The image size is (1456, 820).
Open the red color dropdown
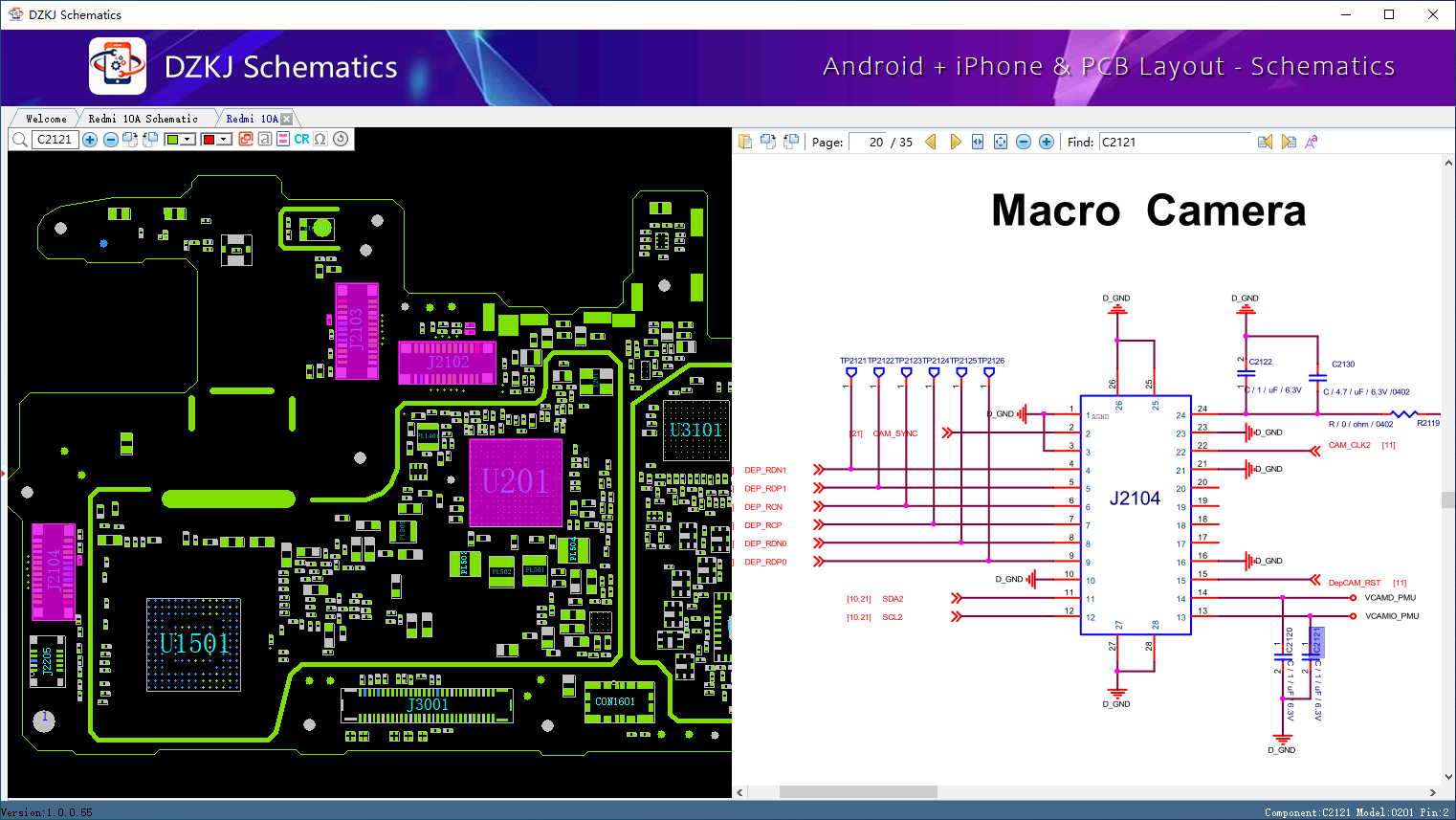pyautogui.click(x=225, y=140)
